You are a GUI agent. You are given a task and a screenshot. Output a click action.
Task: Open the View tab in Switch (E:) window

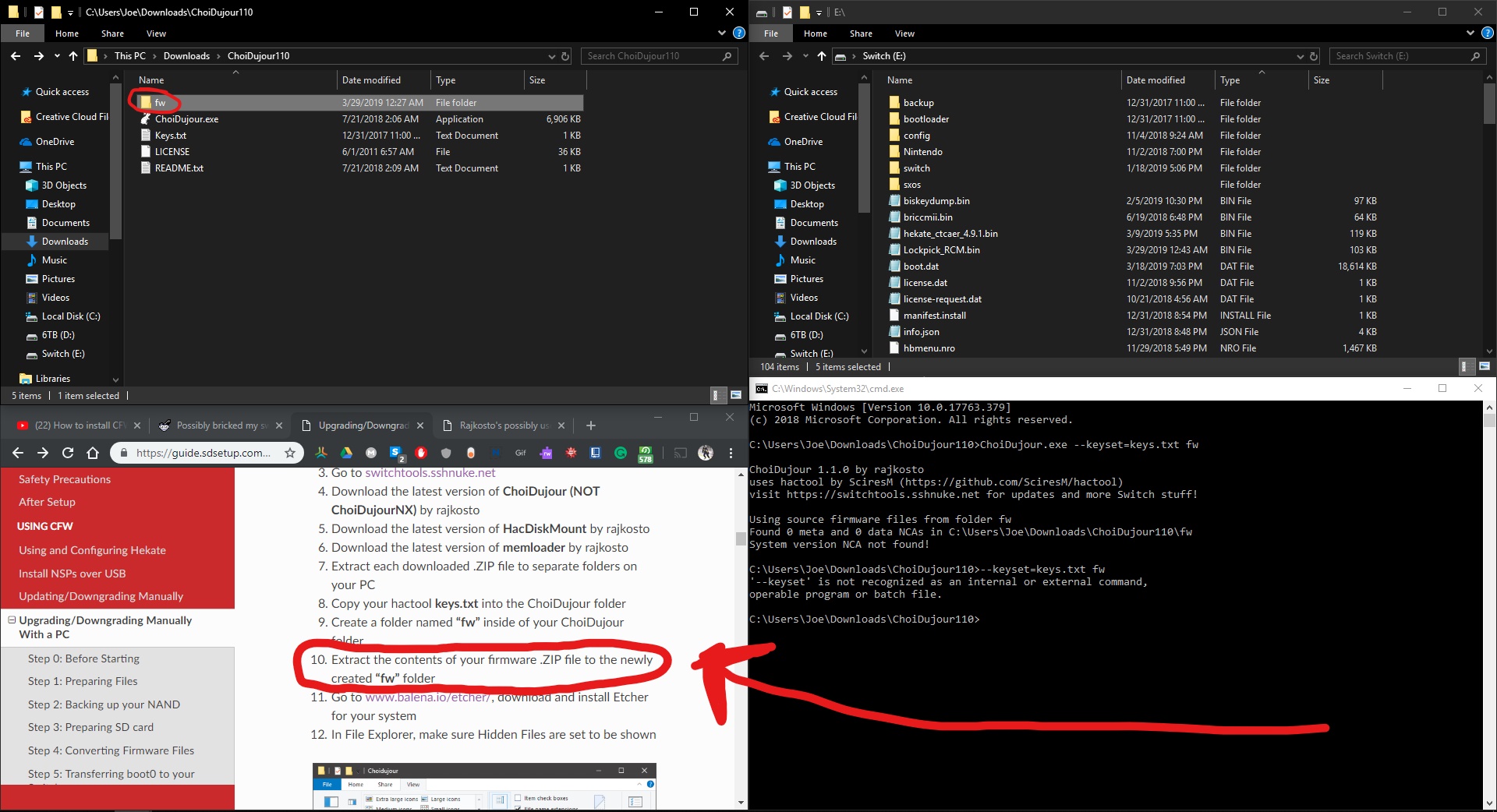[x=904, y=34]
